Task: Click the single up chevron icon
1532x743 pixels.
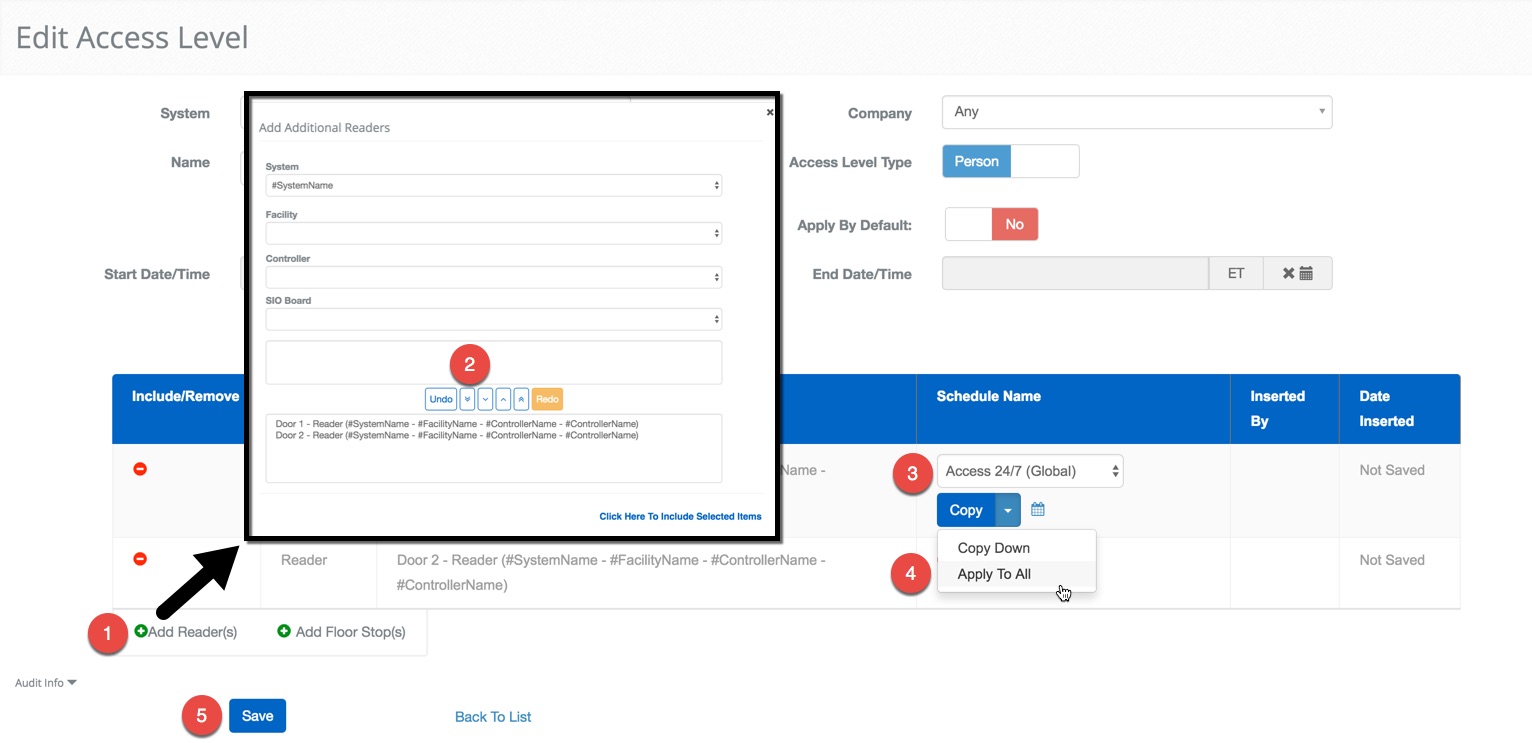Action: [503, 399]
